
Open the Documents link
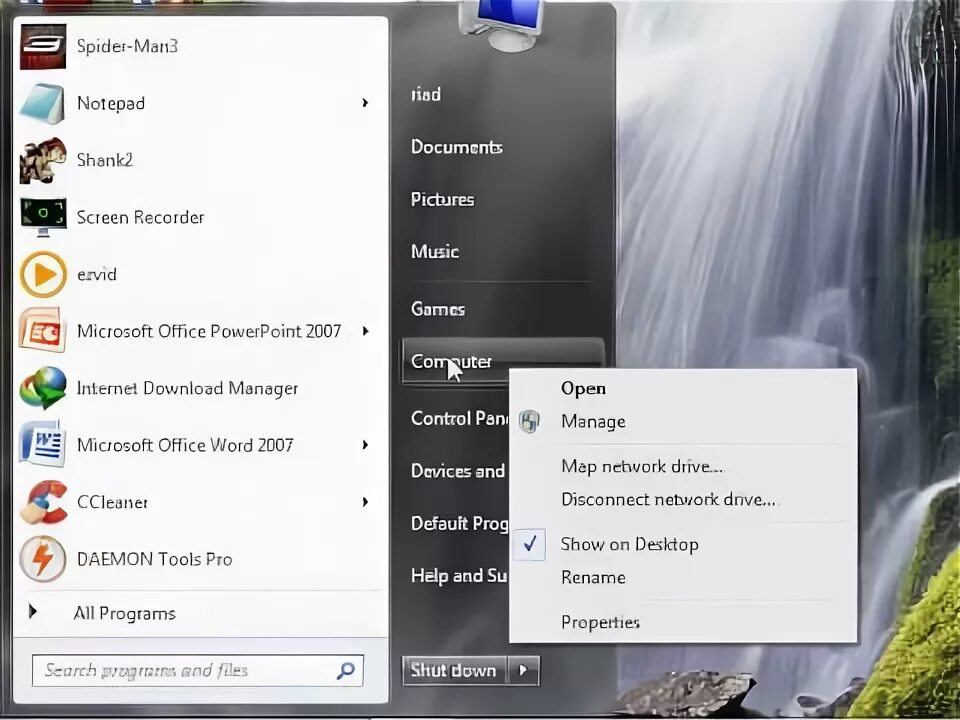tap(457, 147)
